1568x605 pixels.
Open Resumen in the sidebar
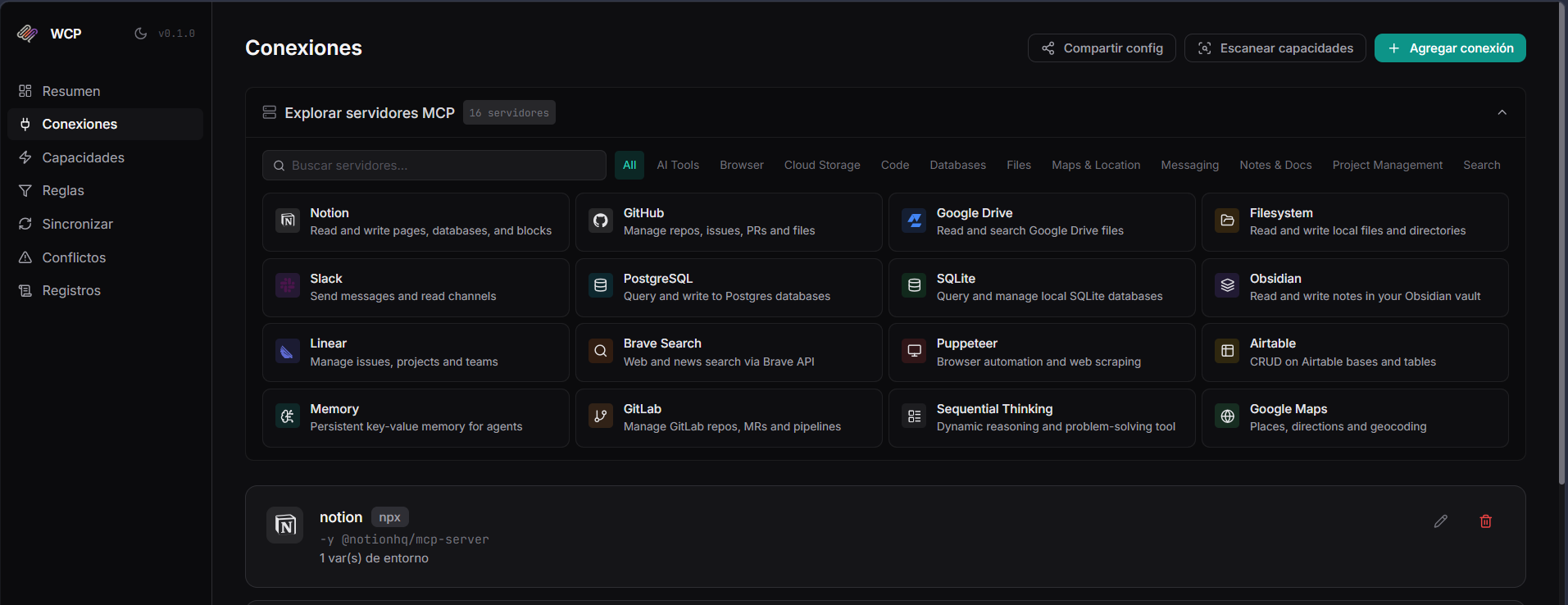(x=105, y=91)
